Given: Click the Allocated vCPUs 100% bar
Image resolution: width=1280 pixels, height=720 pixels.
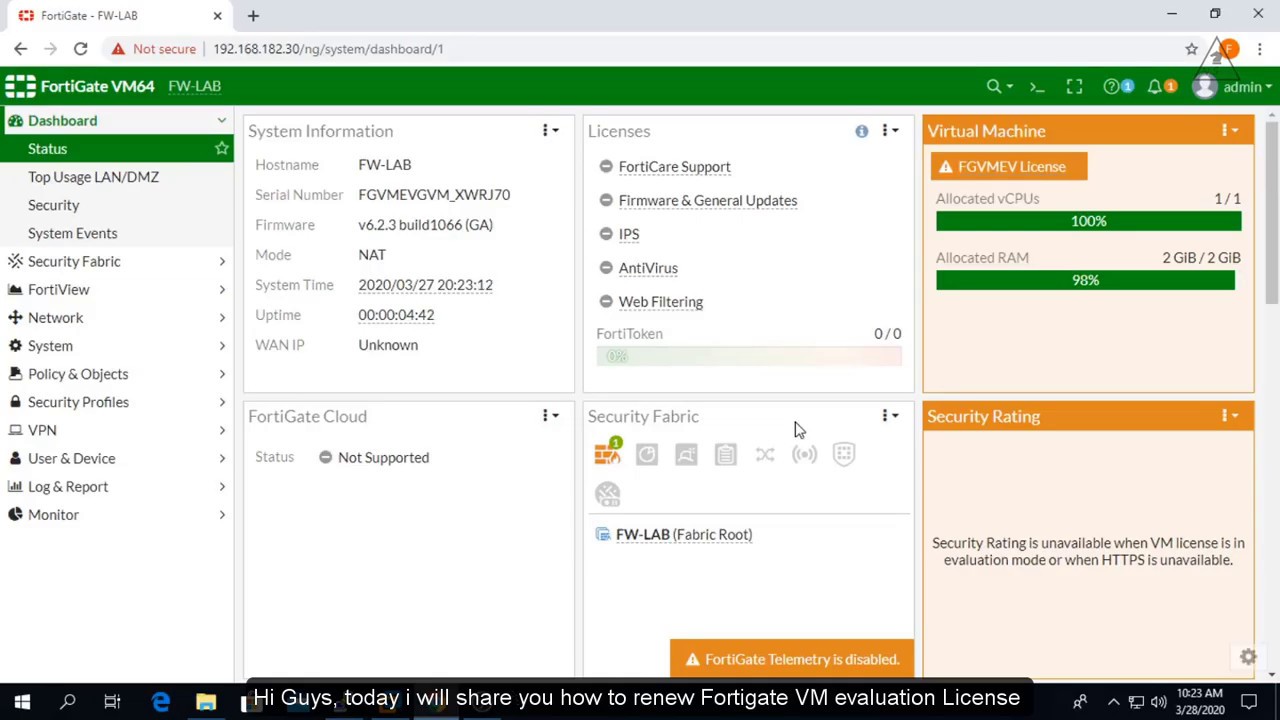Looking at the screenshot, I should coord(1089,221).
